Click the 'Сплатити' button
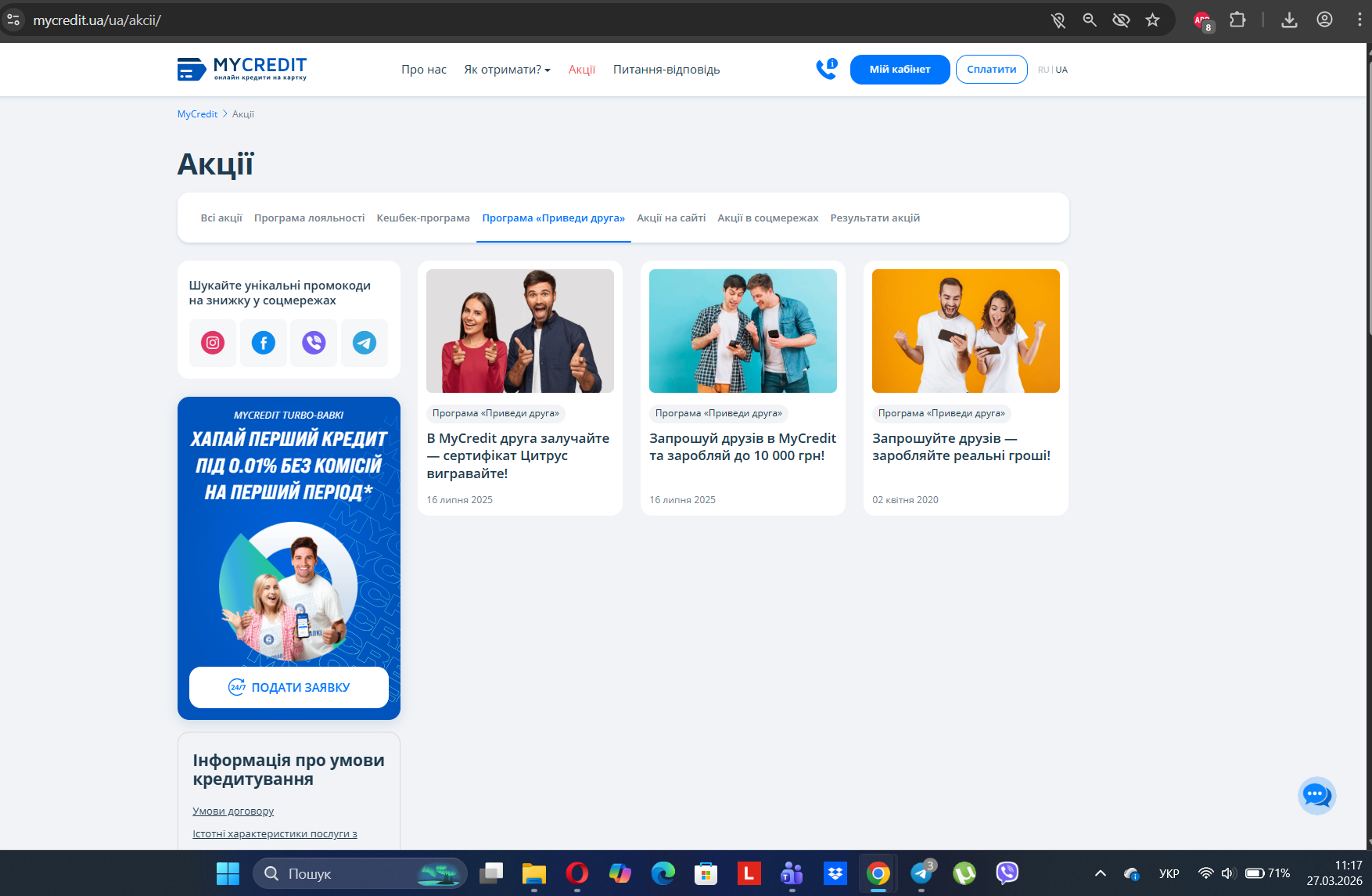The height and width of the screenshot is (896, 1372). click(x=992, y=70)
